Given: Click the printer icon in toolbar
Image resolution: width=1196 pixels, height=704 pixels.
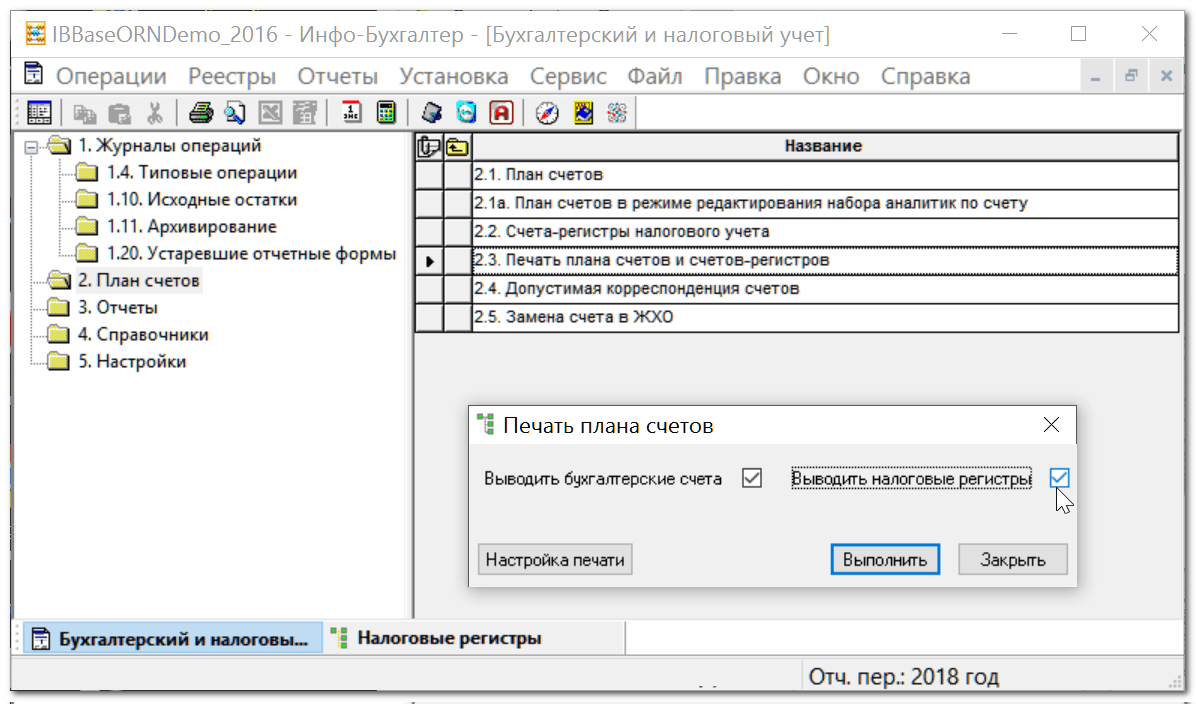Looking at the screenshot, I should pyautogui.click(x=201, y=113).
